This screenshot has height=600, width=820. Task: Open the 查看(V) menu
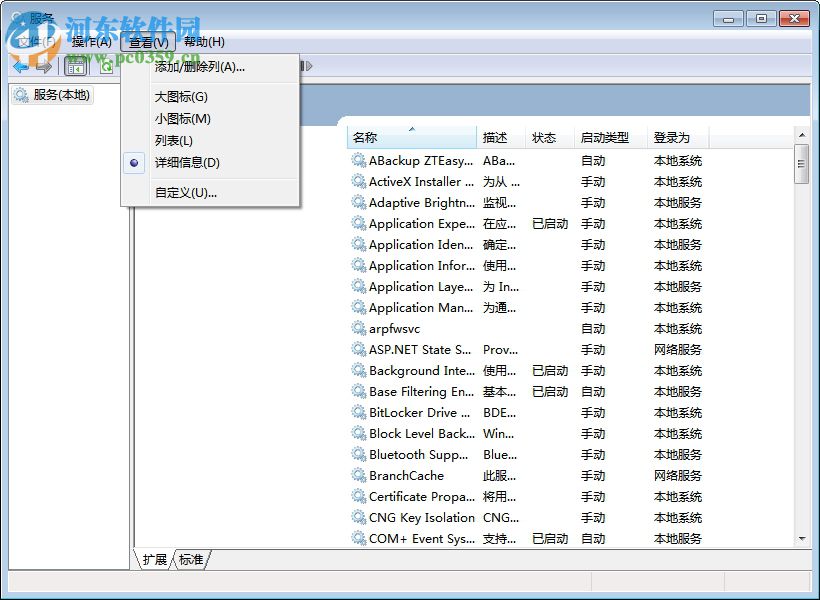coord(147,41)
